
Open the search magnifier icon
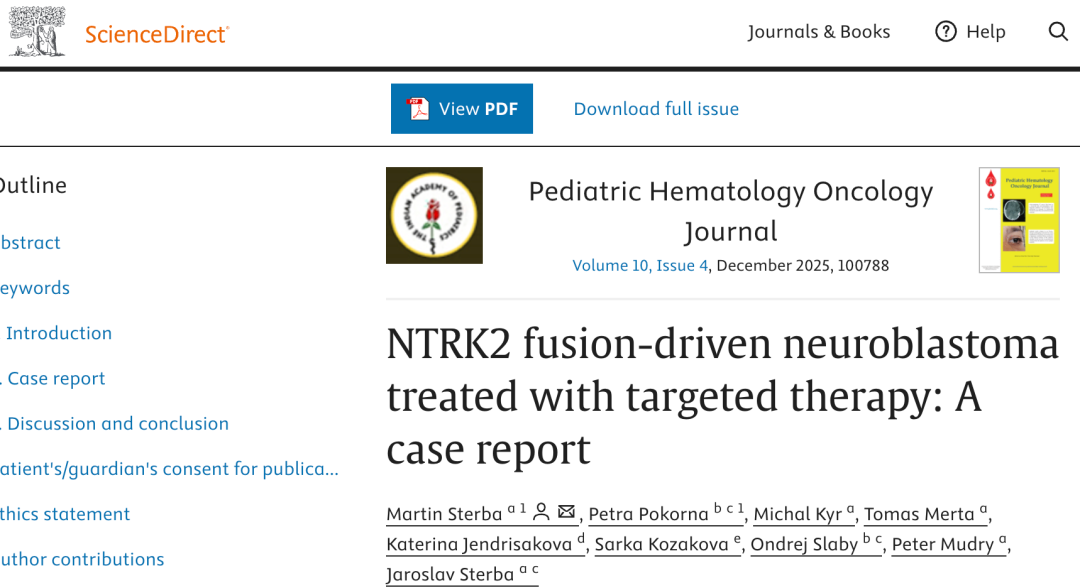(x=1058, y=32)
